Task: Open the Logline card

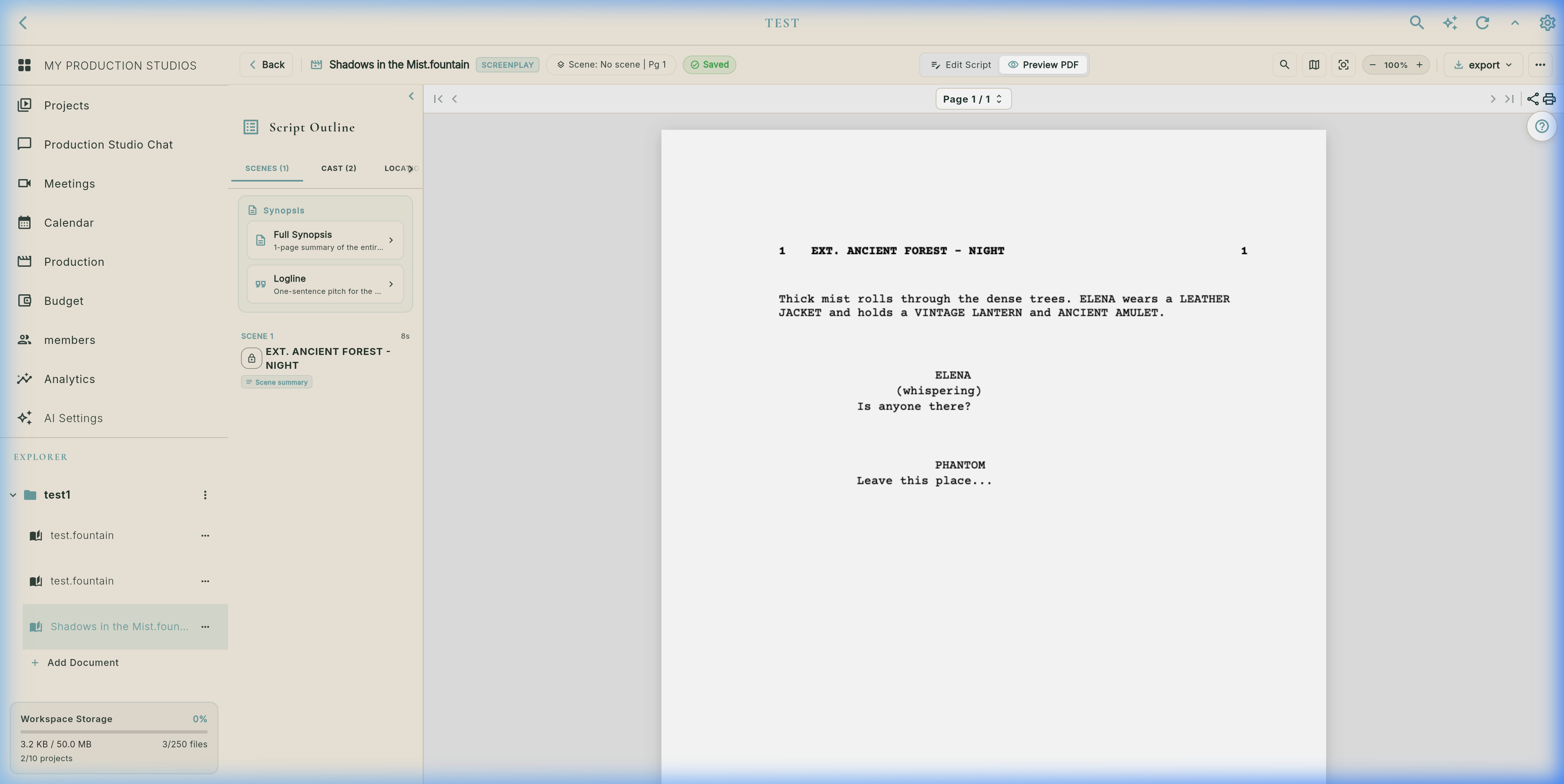Action: [x=325, y=284]
